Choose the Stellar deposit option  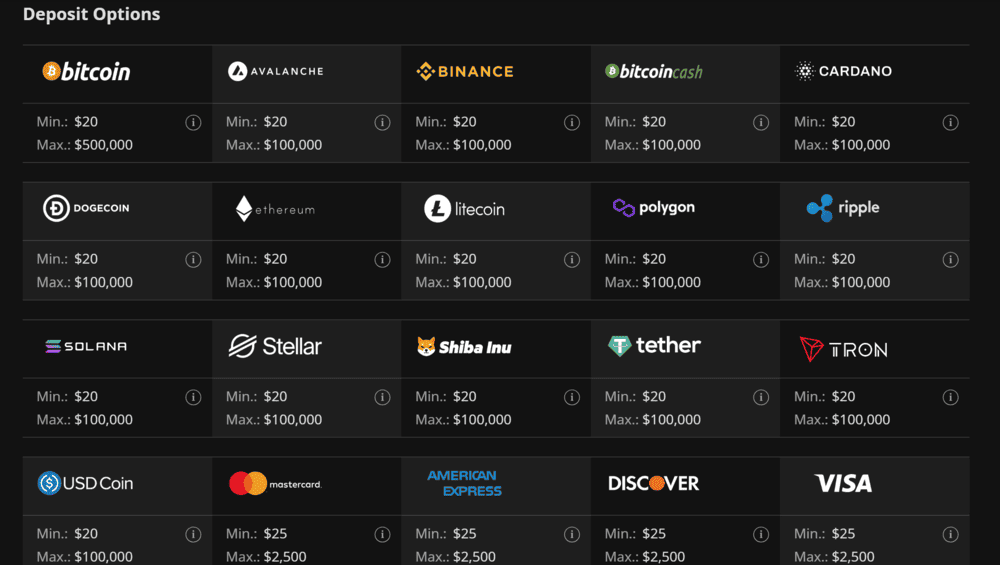[275, 347]
